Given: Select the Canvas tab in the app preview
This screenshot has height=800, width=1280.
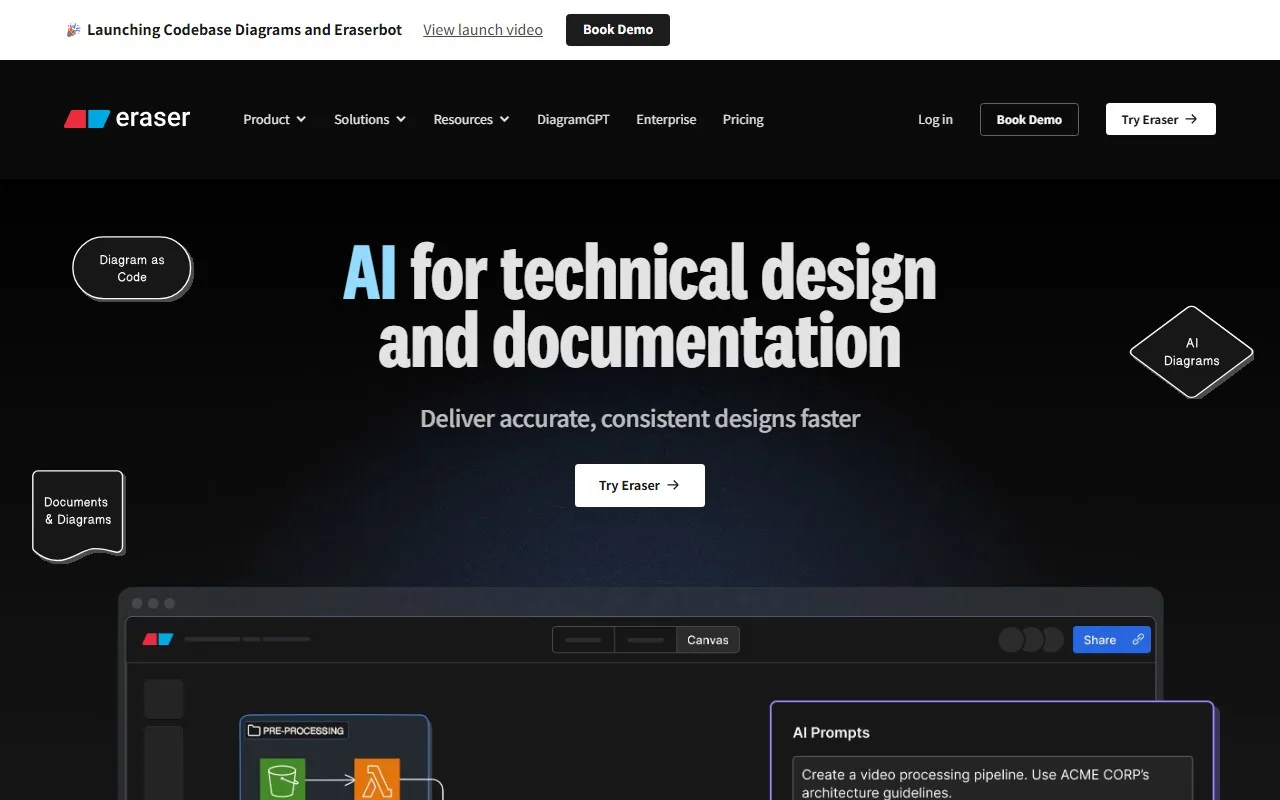Looking at the screenshot, I should click(x=707, y=640).
